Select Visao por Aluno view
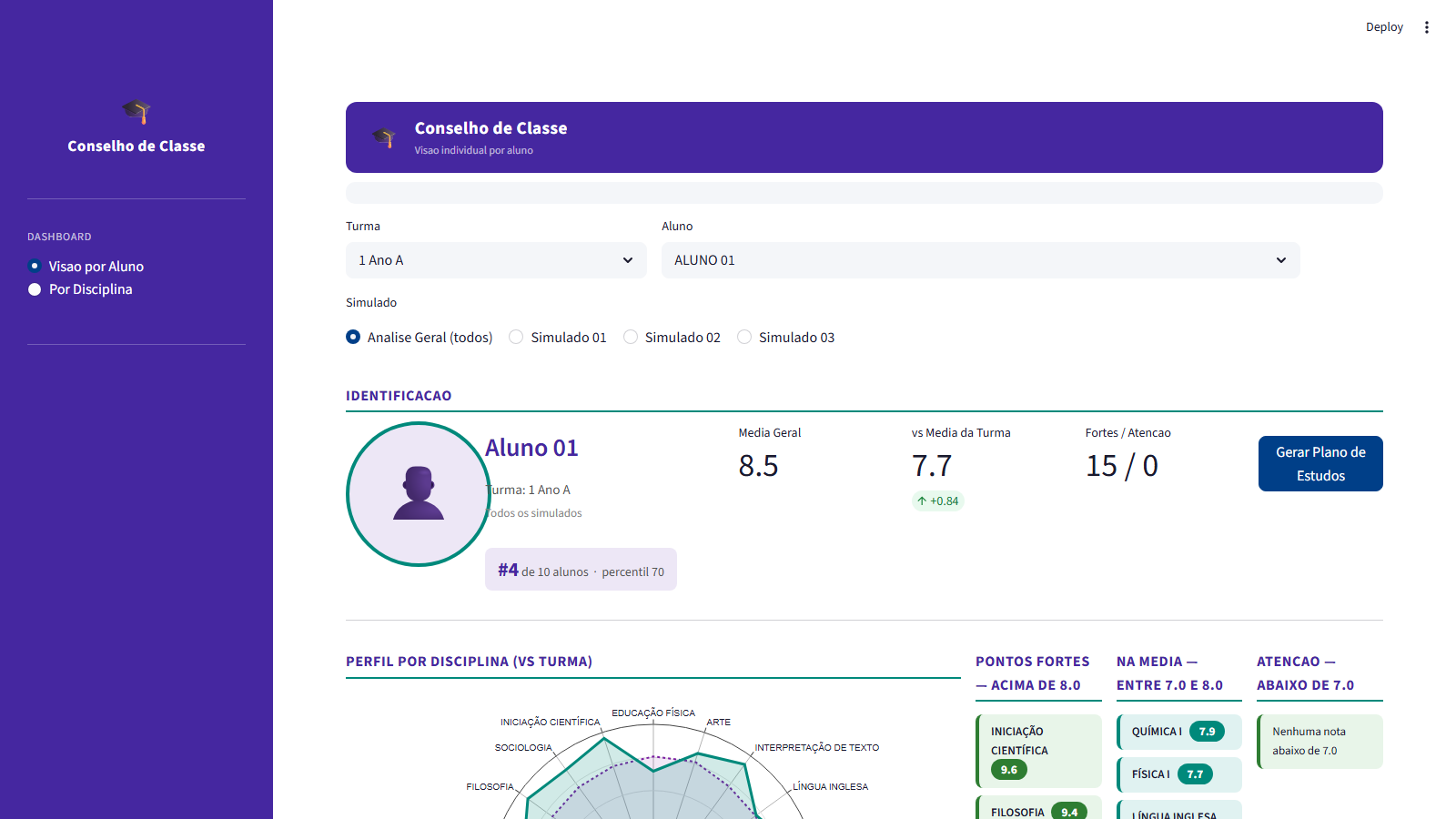 [86, 267]
